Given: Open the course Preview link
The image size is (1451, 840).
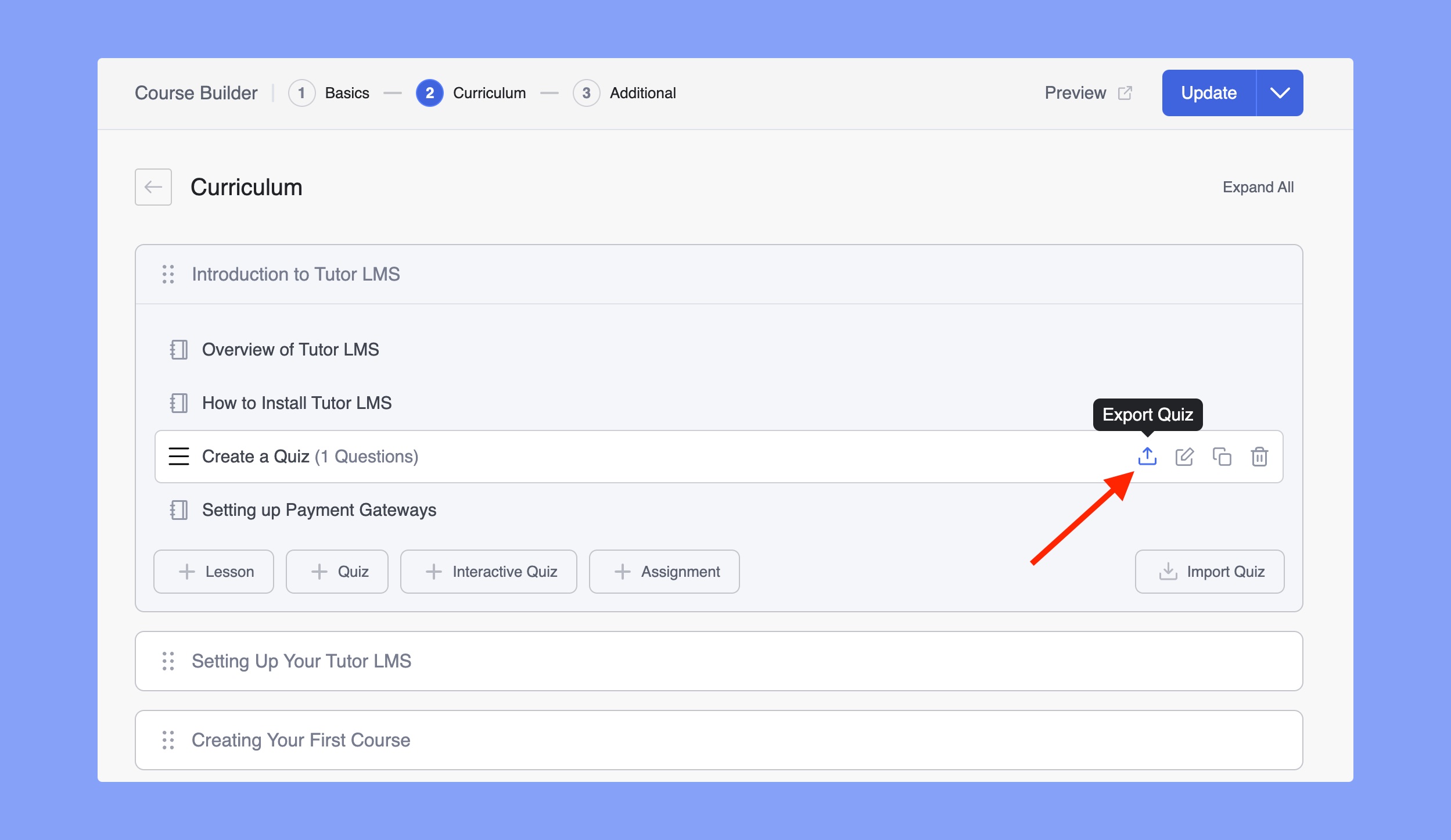Looking at the screenshot, I should (x=1088, y=93).
